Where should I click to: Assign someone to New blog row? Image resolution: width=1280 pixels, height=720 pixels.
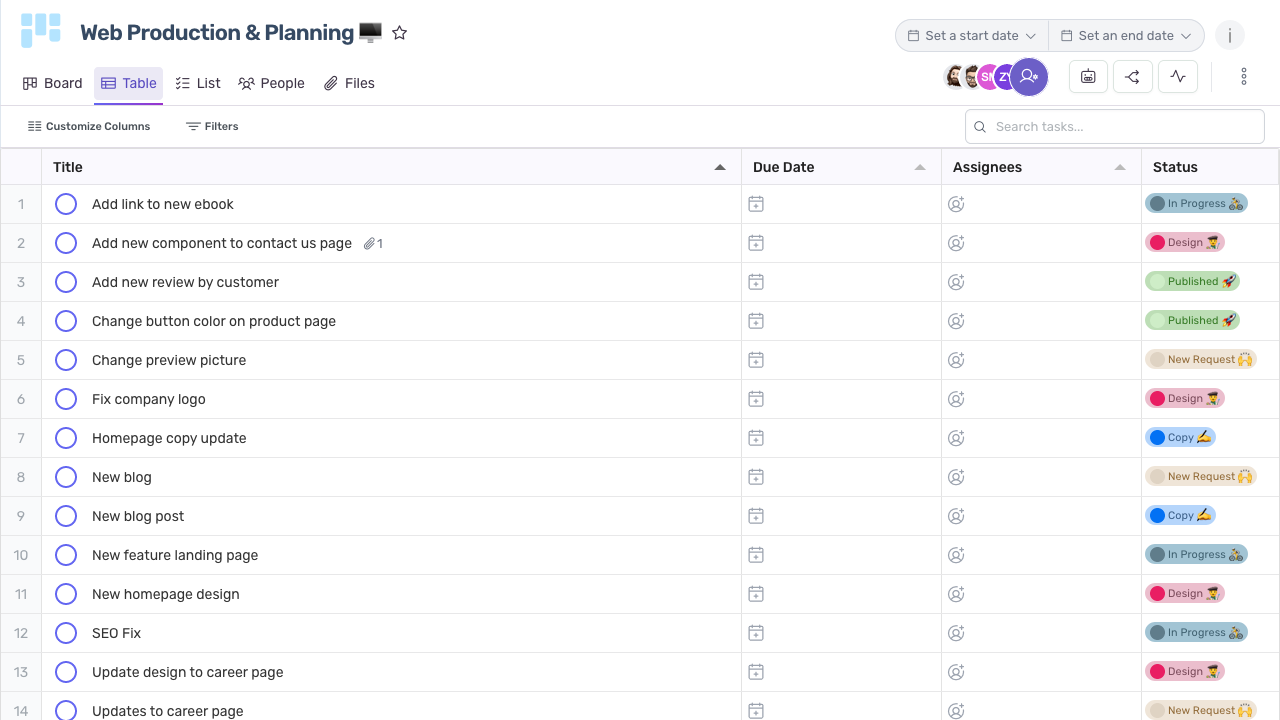(x=956, y=477)
